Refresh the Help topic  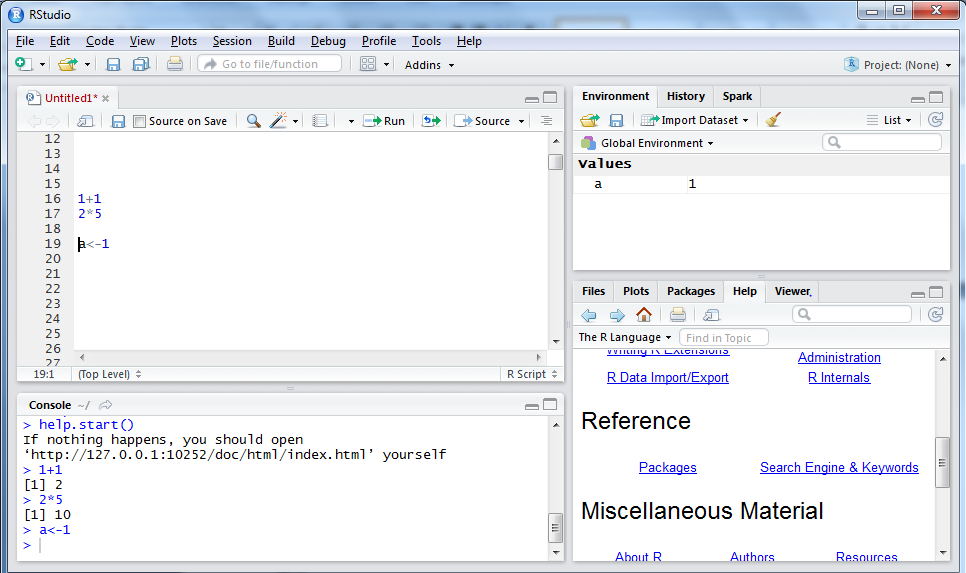coord(935,315)
